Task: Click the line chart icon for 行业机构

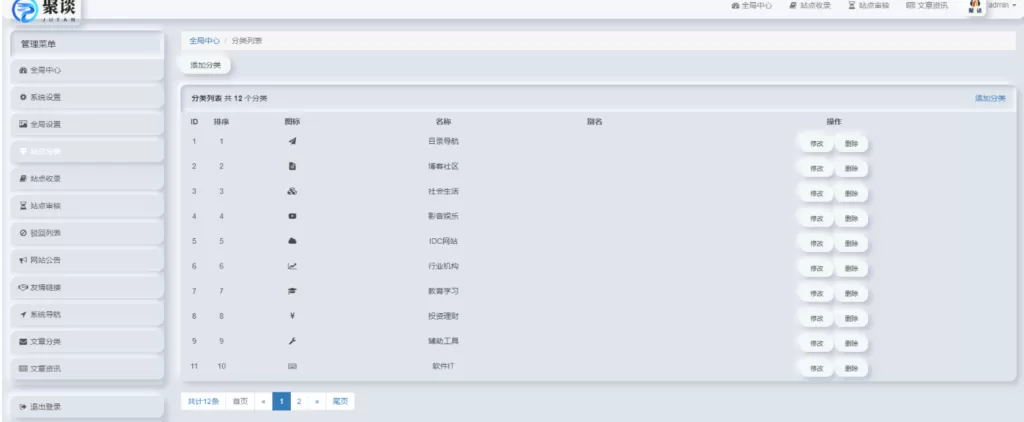Action: 292,266
